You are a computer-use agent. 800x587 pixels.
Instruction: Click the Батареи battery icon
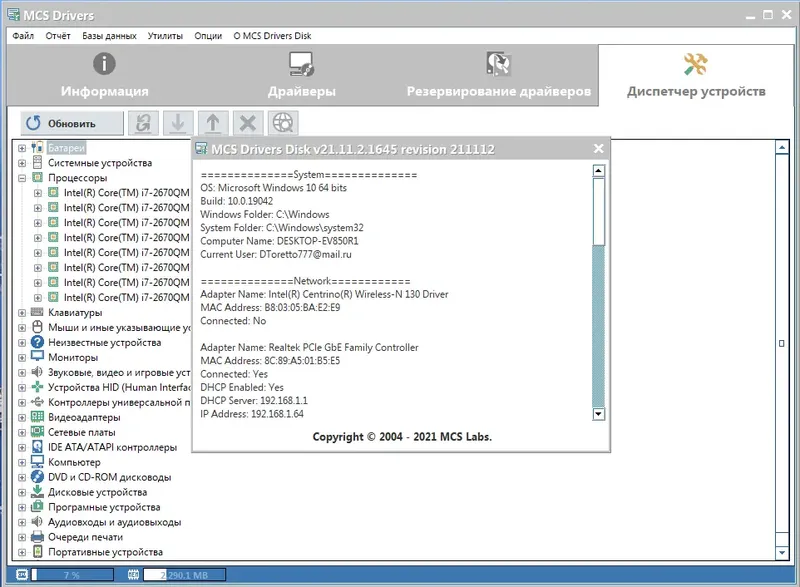(x=37, y=147)
